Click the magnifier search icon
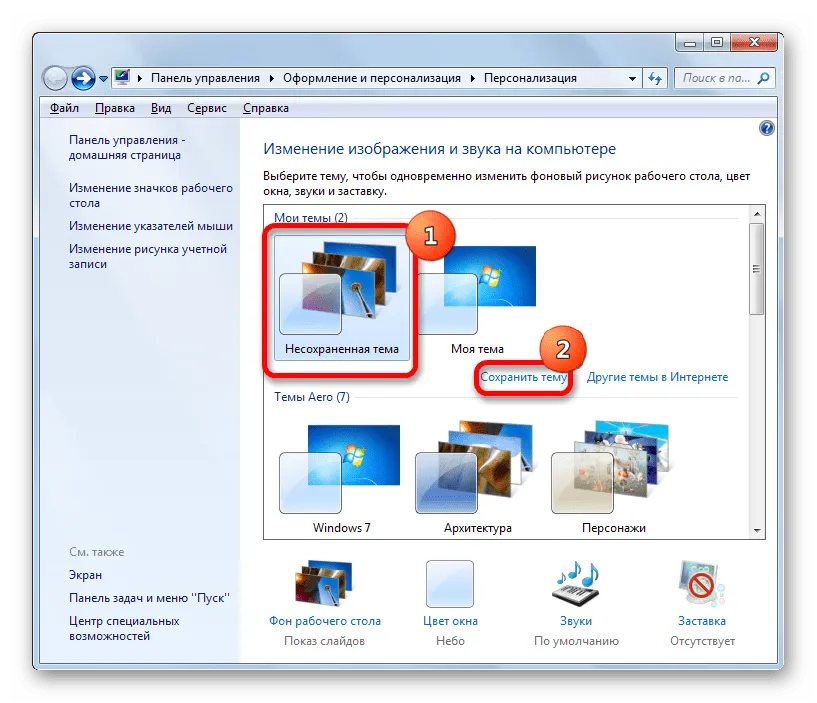 tap(763, 78)
